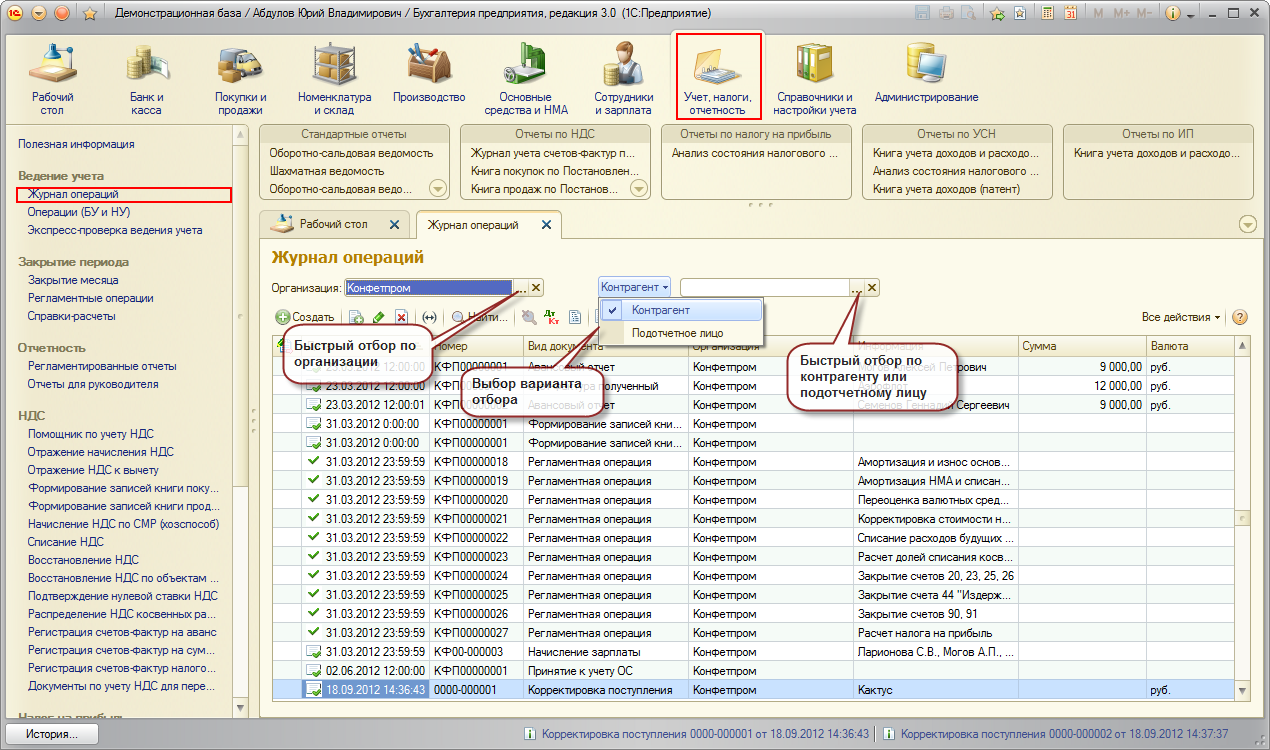Open the Контрагент filter type dropdown
Image resolution: width=1270 pixels, height=750 pixels.
[x=635, y=287]
